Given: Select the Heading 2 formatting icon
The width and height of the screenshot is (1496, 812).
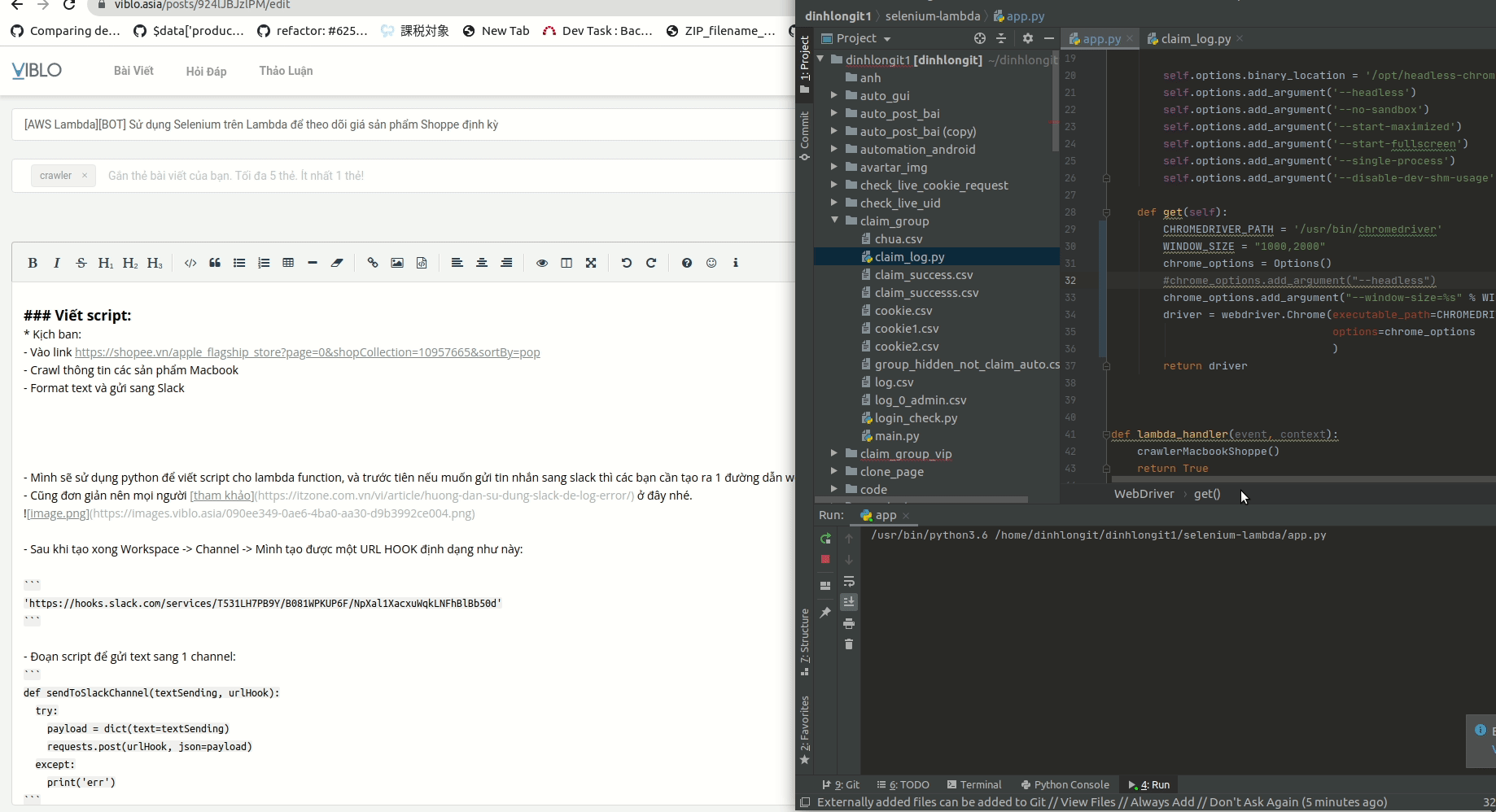Looking at the screenshot, I should [129, 263].
